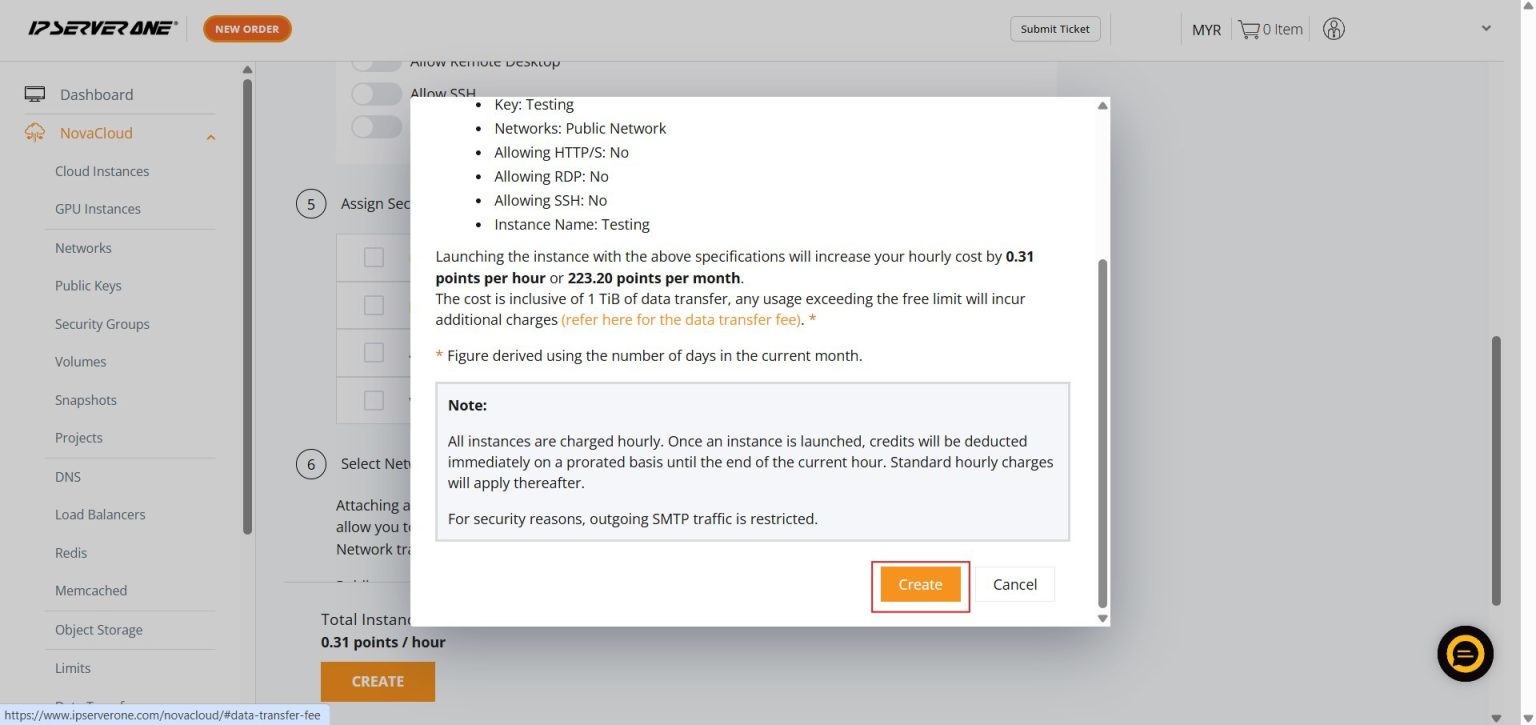
Task: Click the step 5 Assign Security circle
Action: (311, 203)
